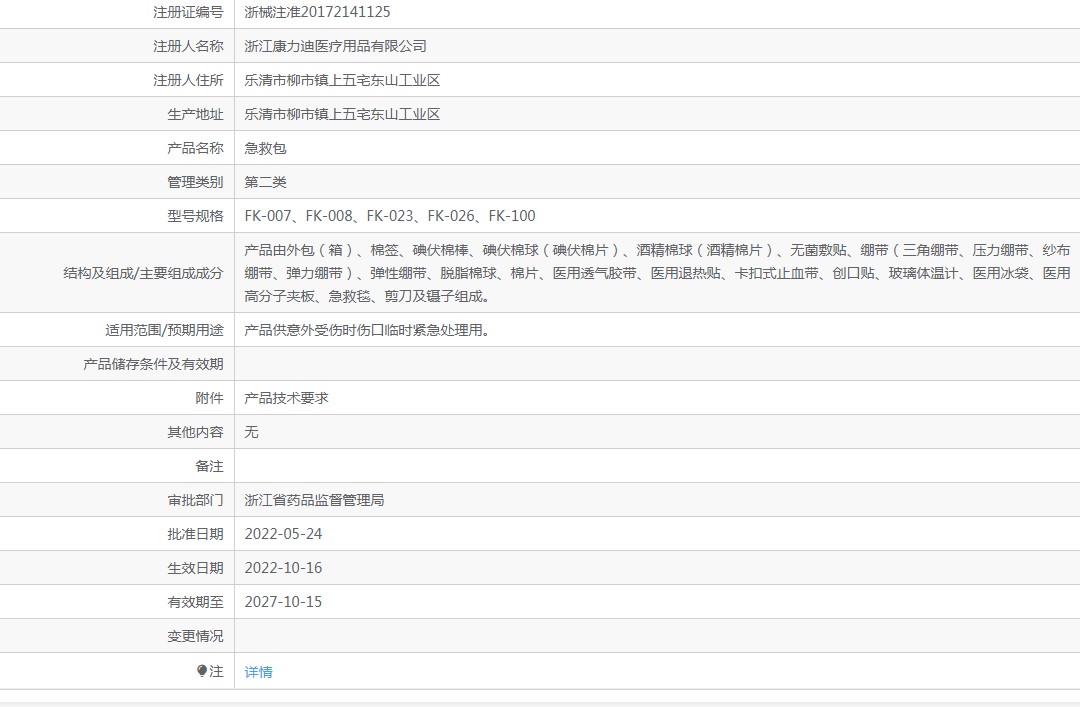Image resolution: width=1080 pixels, height=707 pixels.
Task: Click the lightbulb icon beside 注
Action: click(202, 670)
